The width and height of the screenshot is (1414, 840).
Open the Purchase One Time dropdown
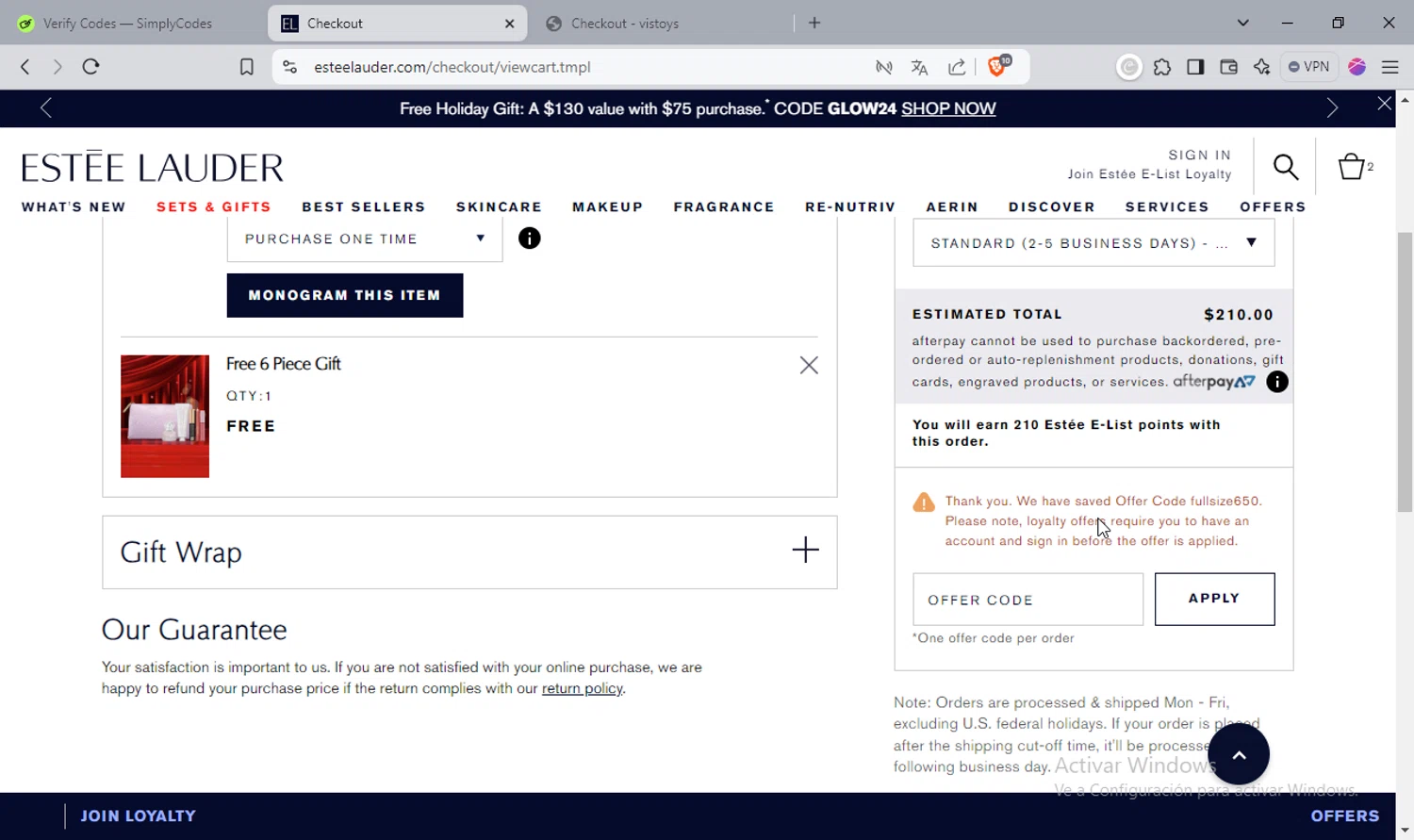coord(365,239)
